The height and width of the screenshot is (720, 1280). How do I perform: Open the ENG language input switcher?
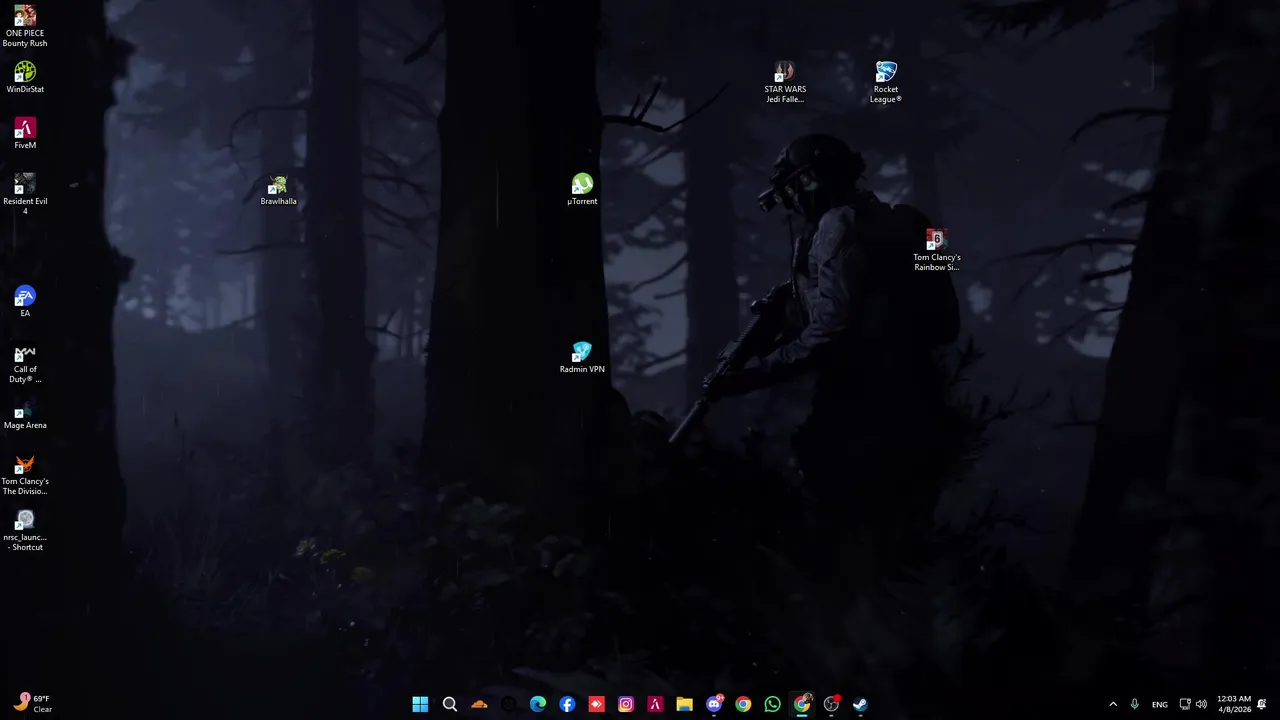(x=1159, y=704)
